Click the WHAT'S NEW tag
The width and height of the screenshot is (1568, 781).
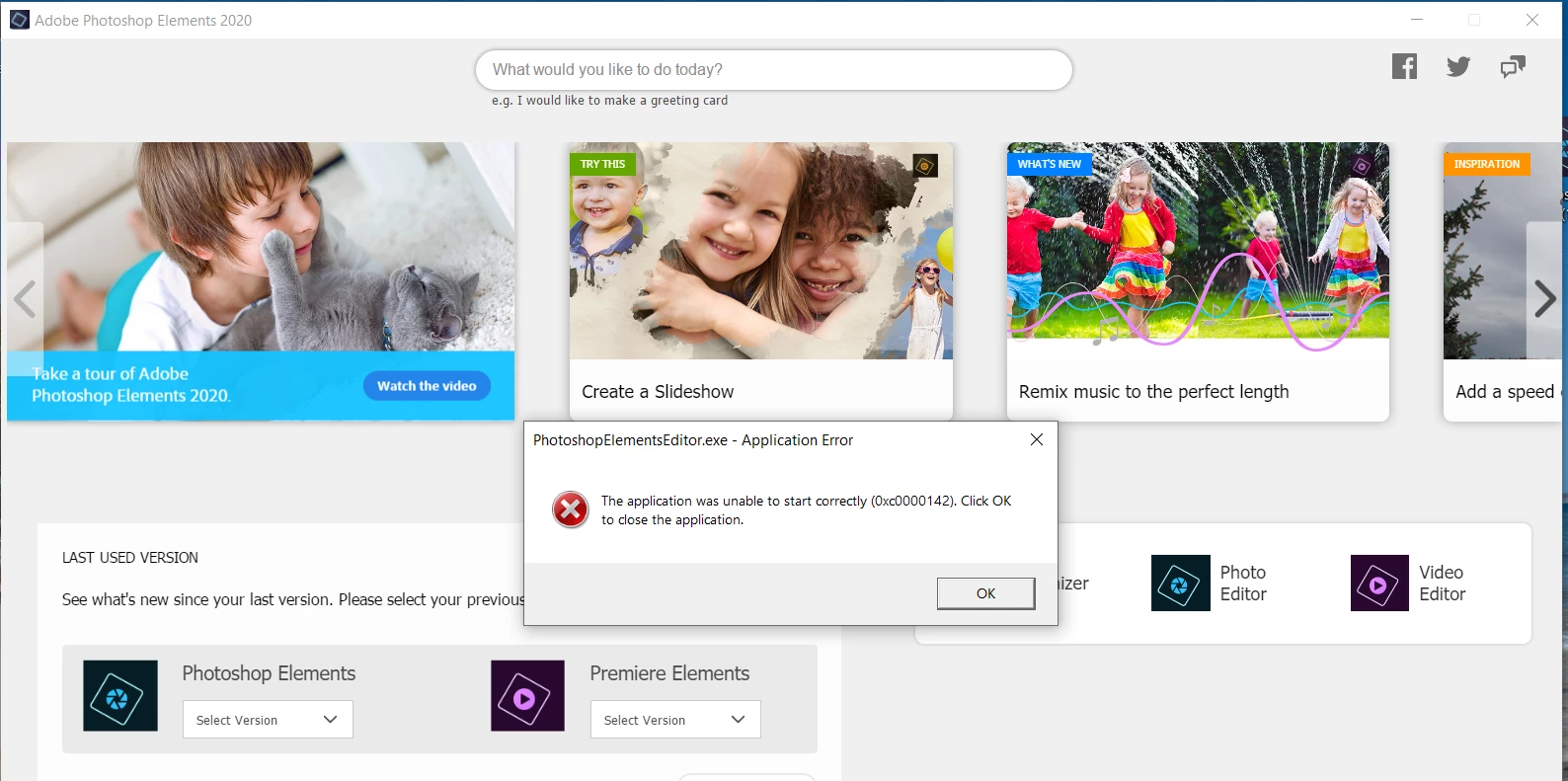click(x=1050, y=164)
